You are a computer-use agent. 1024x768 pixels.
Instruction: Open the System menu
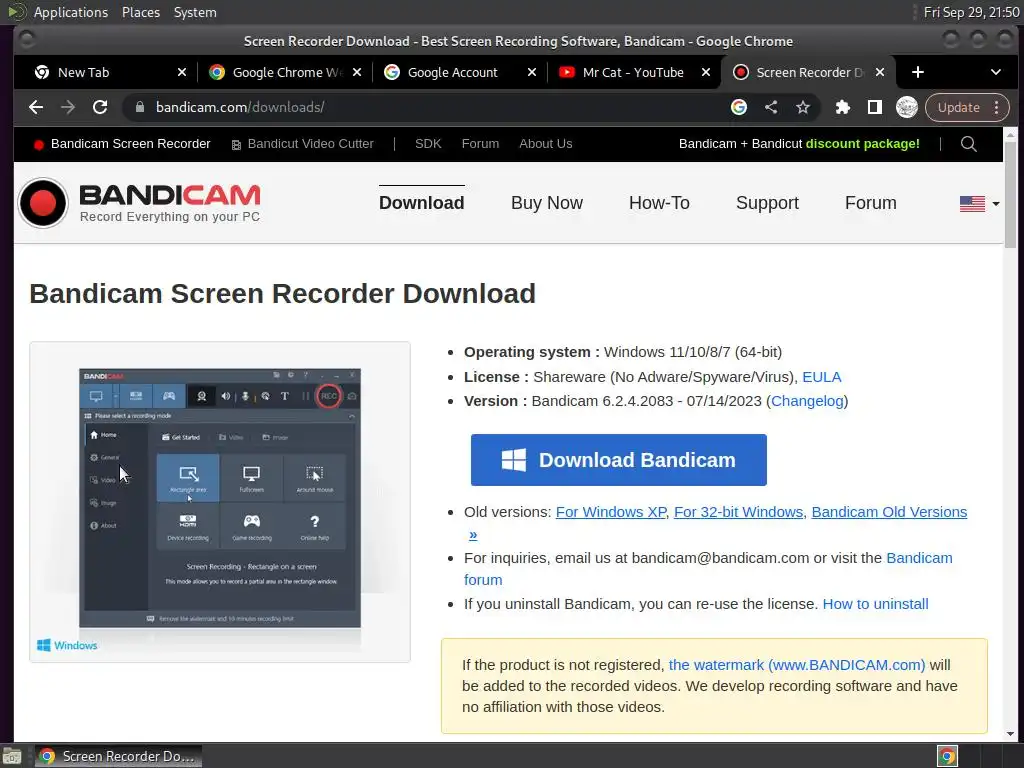(195, 12)
